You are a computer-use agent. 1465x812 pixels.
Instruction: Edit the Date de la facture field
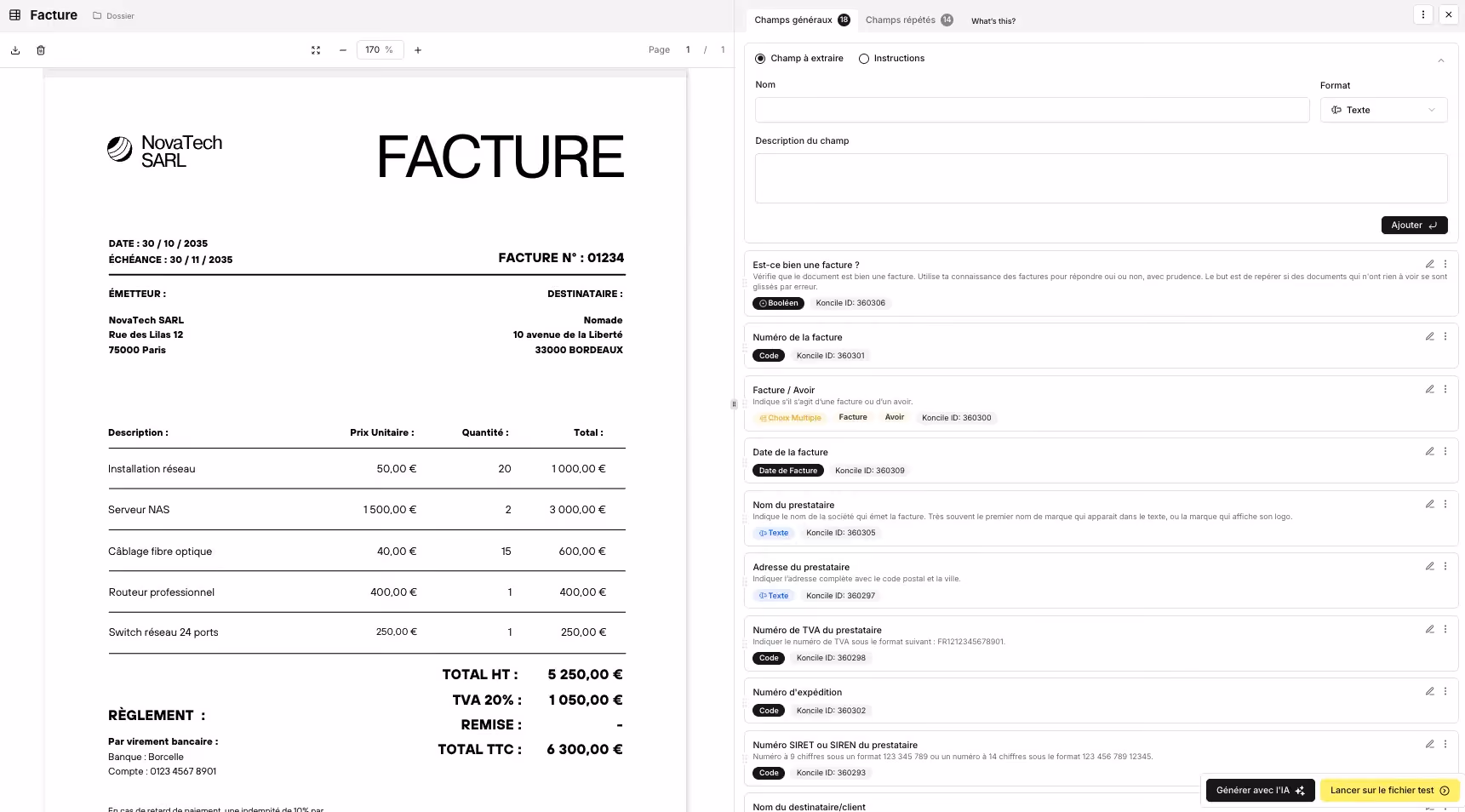(1430, 452)
